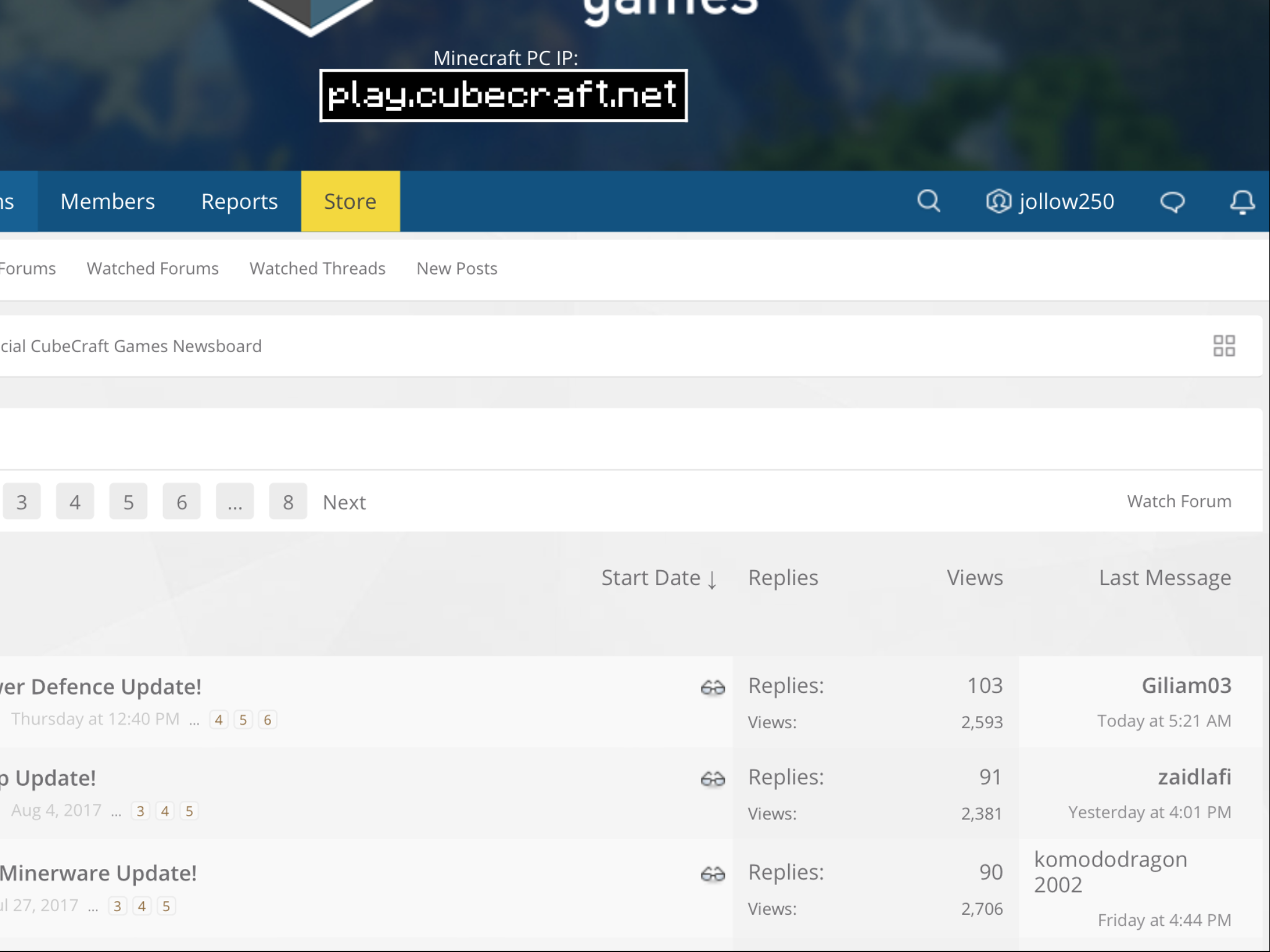Go to forum page 5
Image resolution: width=1270 pixels, height=952 pixels.
[128, 501]
